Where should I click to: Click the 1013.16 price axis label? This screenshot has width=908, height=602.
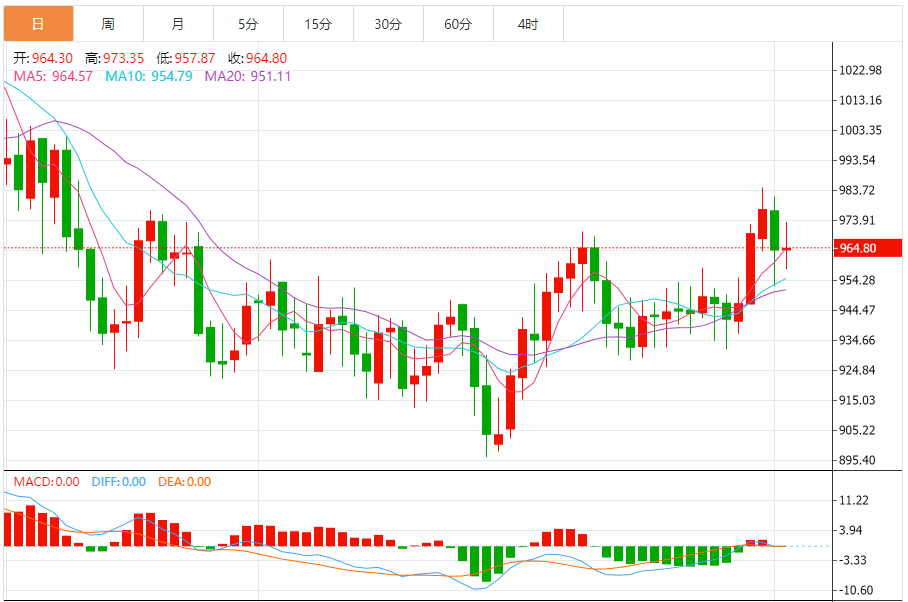pos(861,100)
